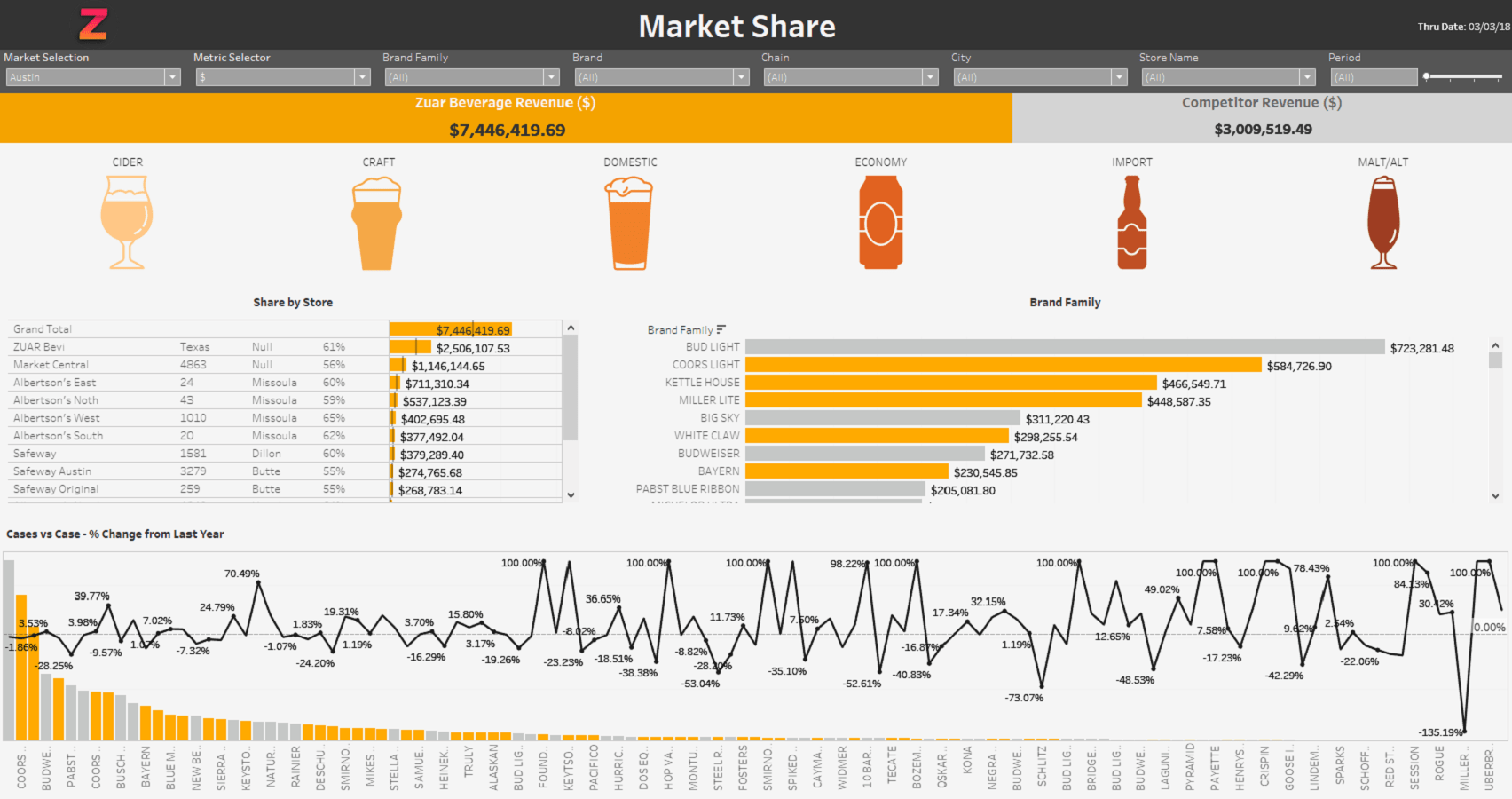Image resolution: width=1512 pixels, height=799 pixels.
Task: Click the Period filter field
Action: [1374, 77]
